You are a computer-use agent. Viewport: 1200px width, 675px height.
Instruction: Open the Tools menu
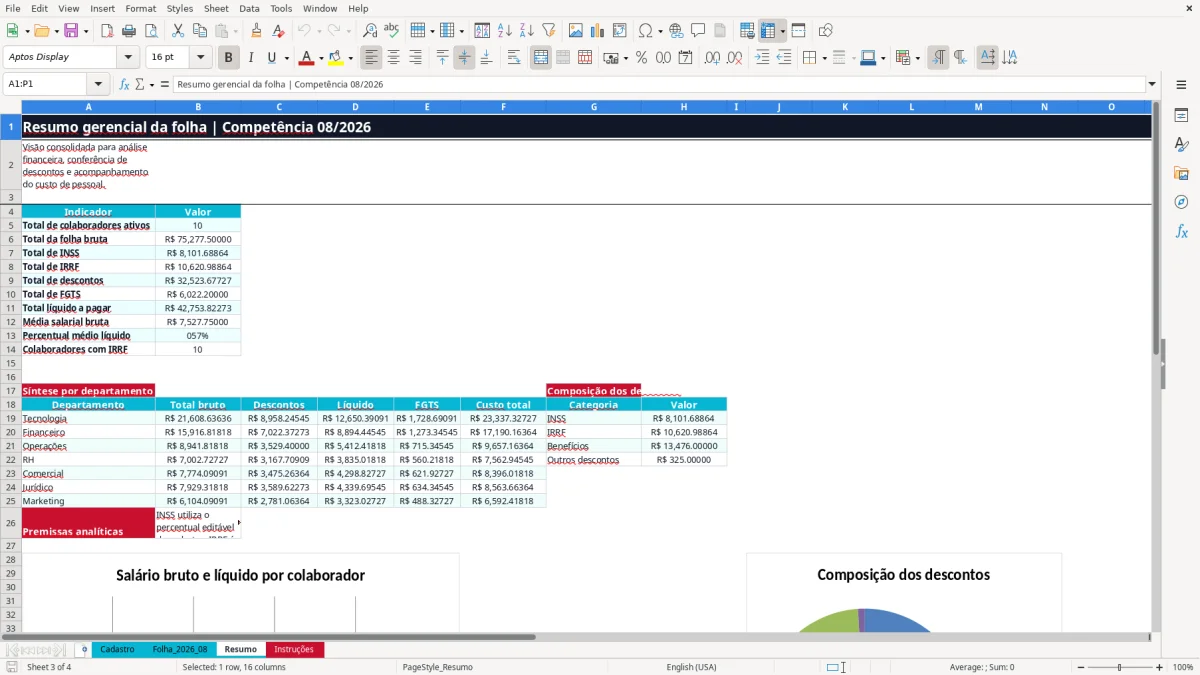(x=281, y=8)
